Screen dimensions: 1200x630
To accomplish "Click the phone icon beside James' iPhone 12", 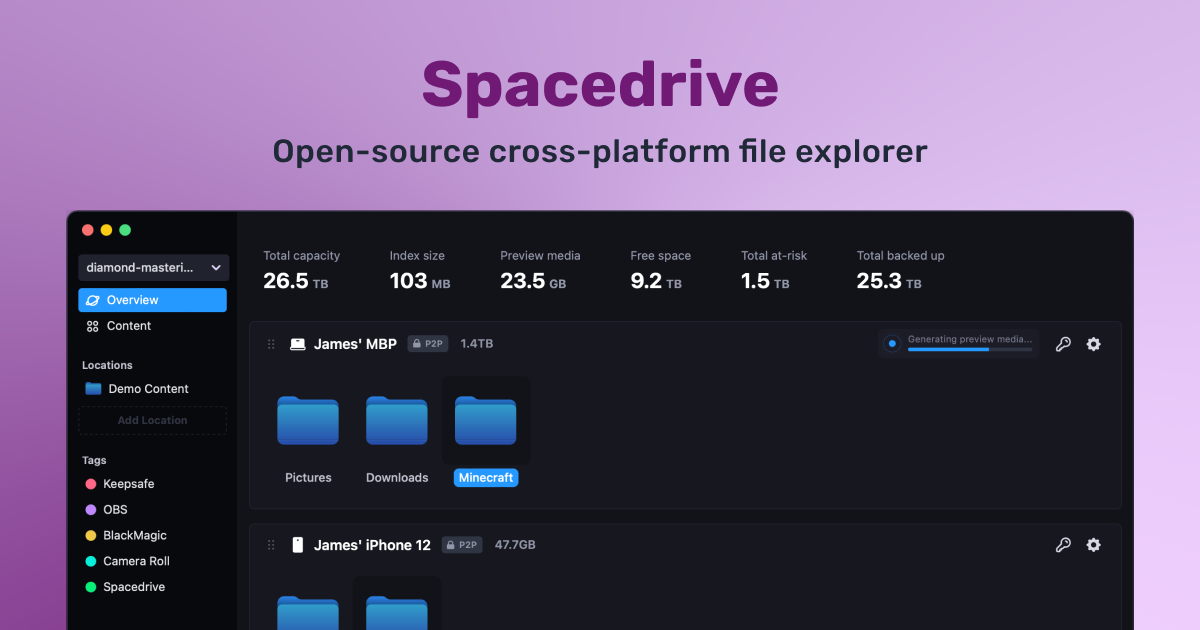I will 297,545.
